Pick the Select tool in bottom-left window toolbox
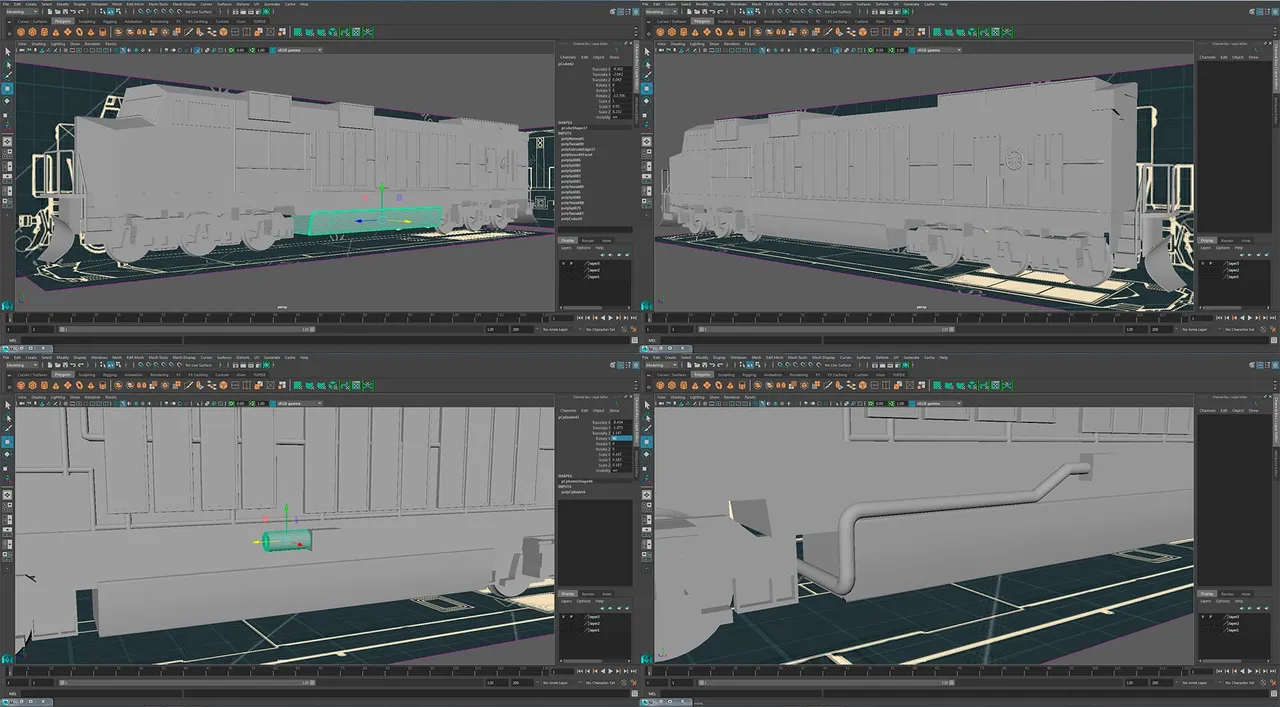The width and height of the screenshot is (1280, 707). click(8, 405)
